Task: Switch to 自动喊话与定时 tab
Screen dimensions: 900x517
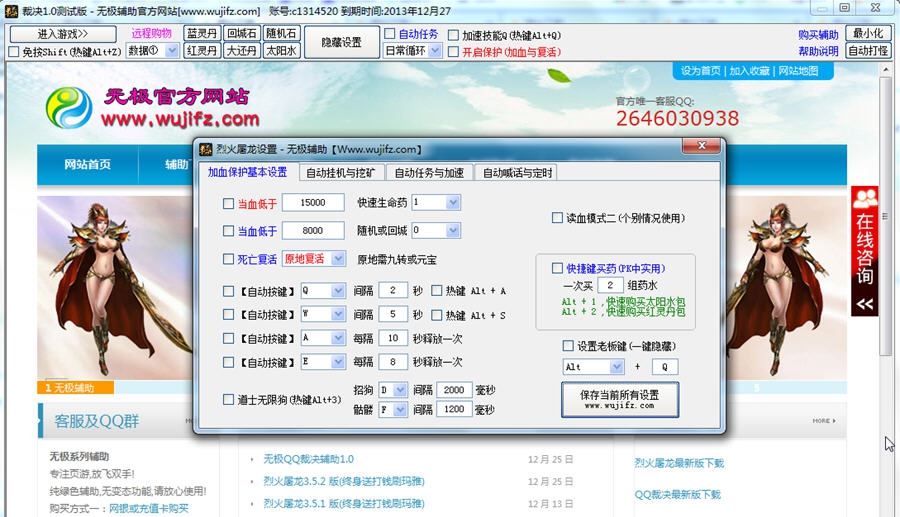Action: (517, 173)
